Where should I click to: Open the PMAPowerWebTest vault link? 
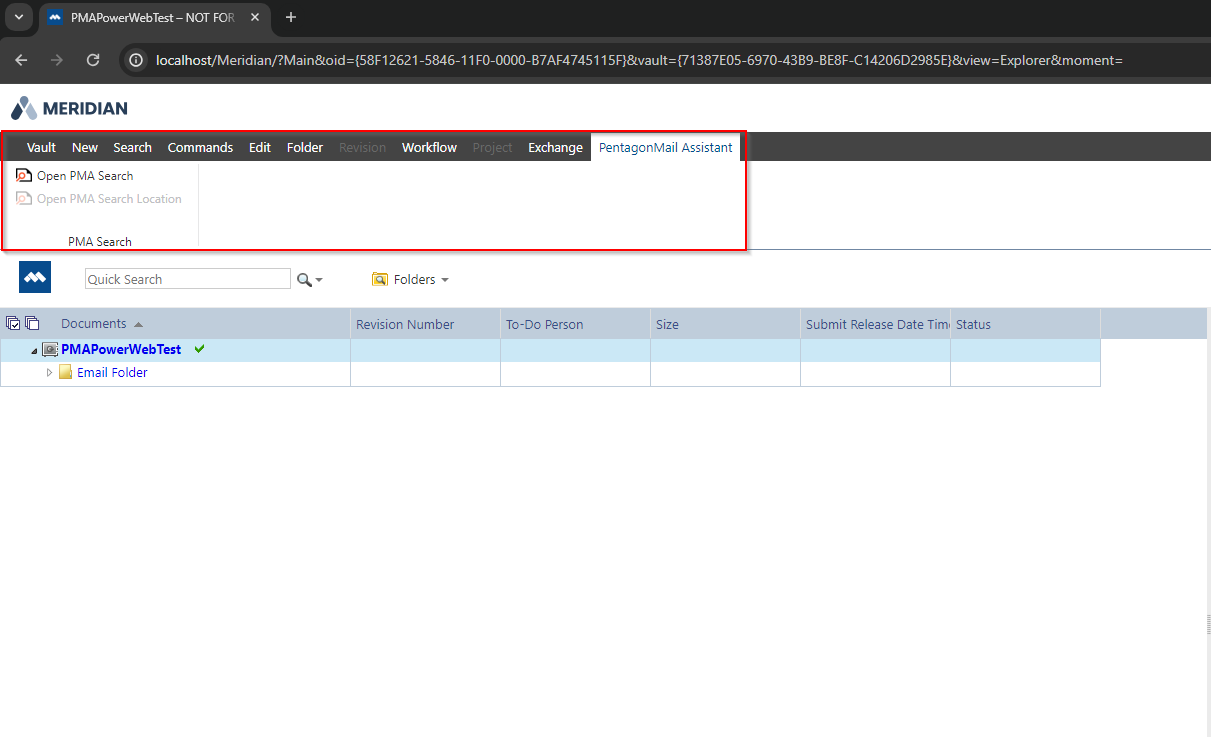121,350
